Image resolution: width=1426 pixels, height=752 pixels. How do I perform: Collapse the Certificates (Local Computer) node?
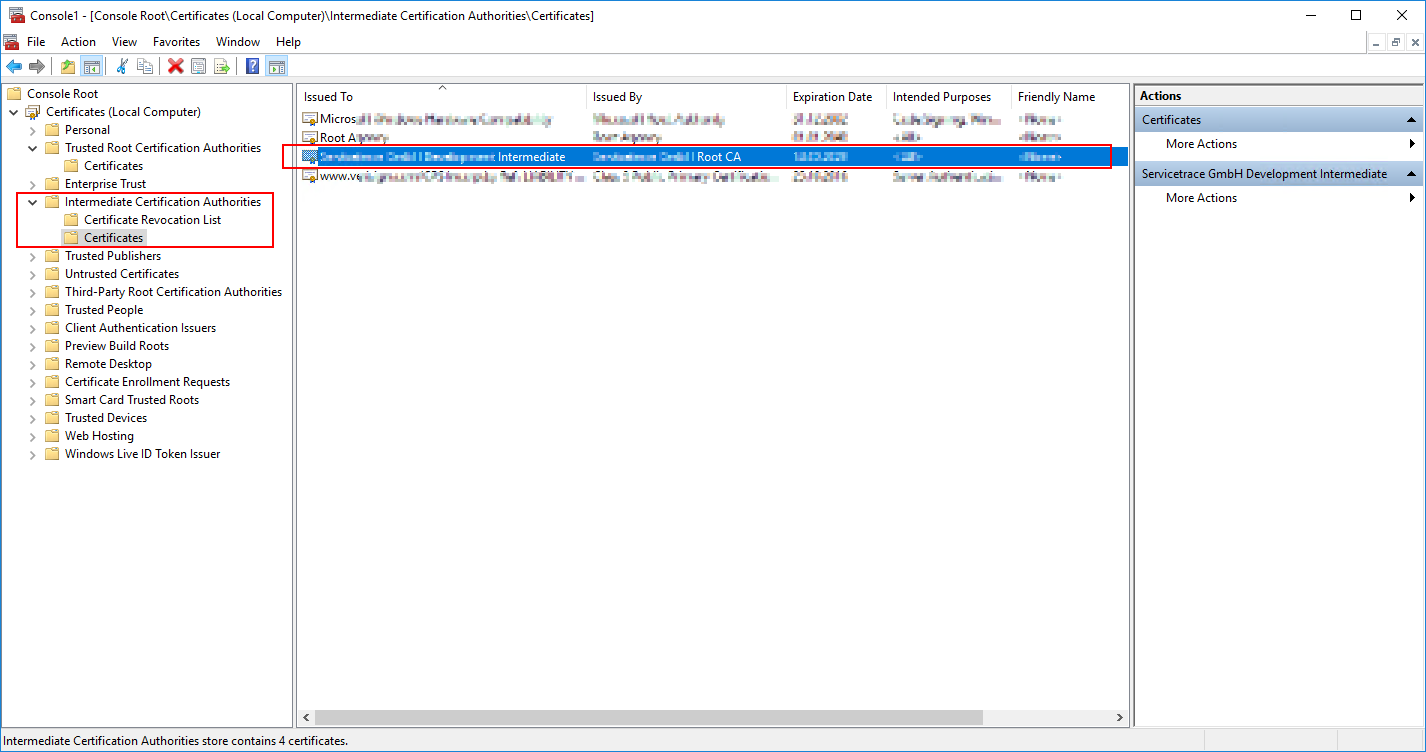(13, 111)
